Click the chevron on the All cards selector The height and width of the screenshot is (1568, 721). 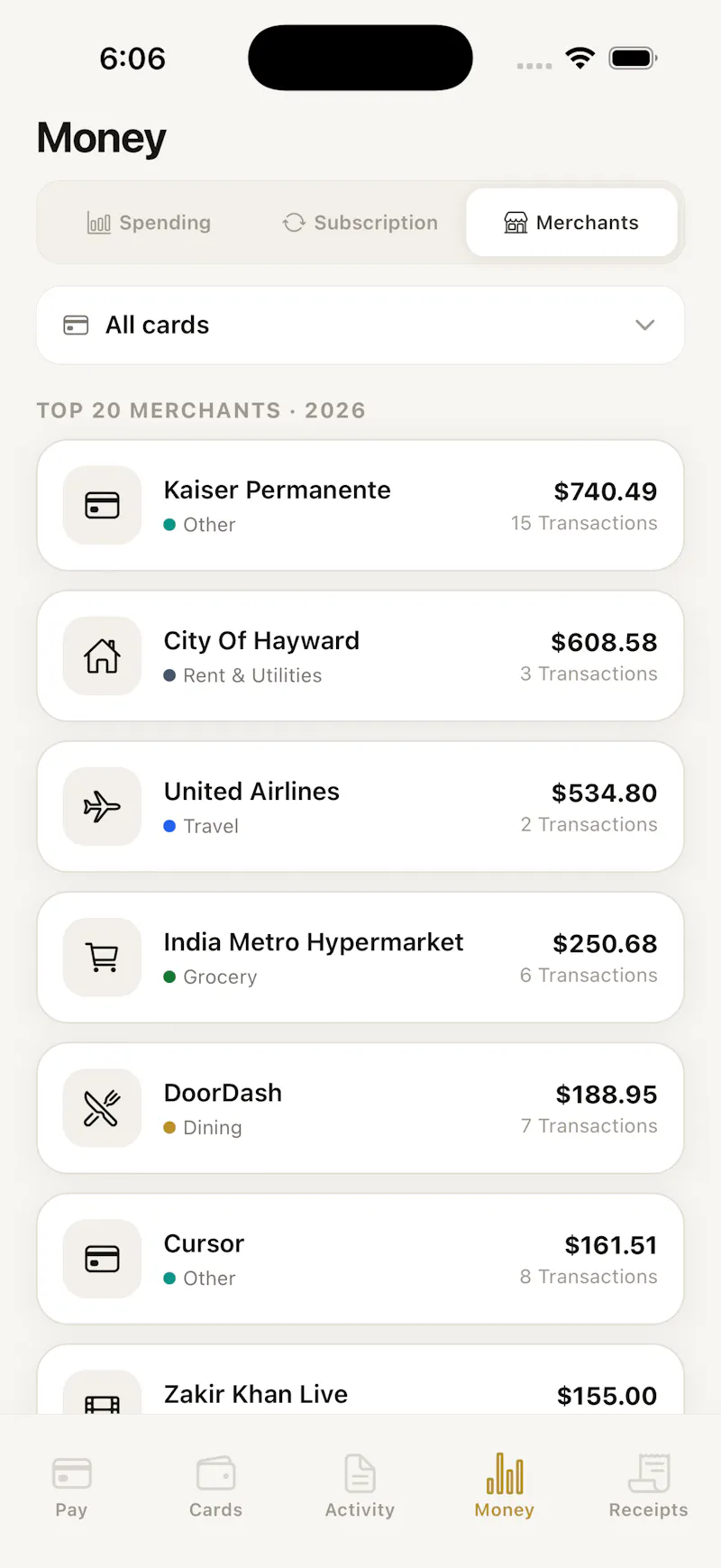click(644, 326)
